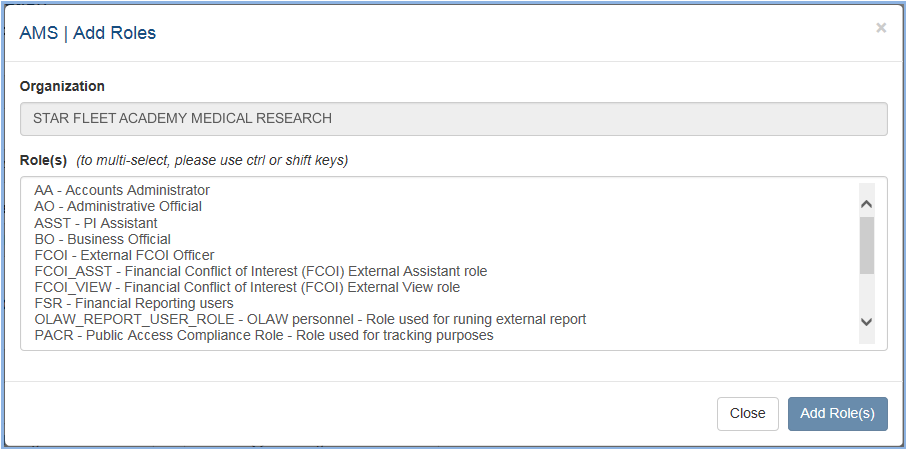Select BO - Business Official role

(102, 239)
